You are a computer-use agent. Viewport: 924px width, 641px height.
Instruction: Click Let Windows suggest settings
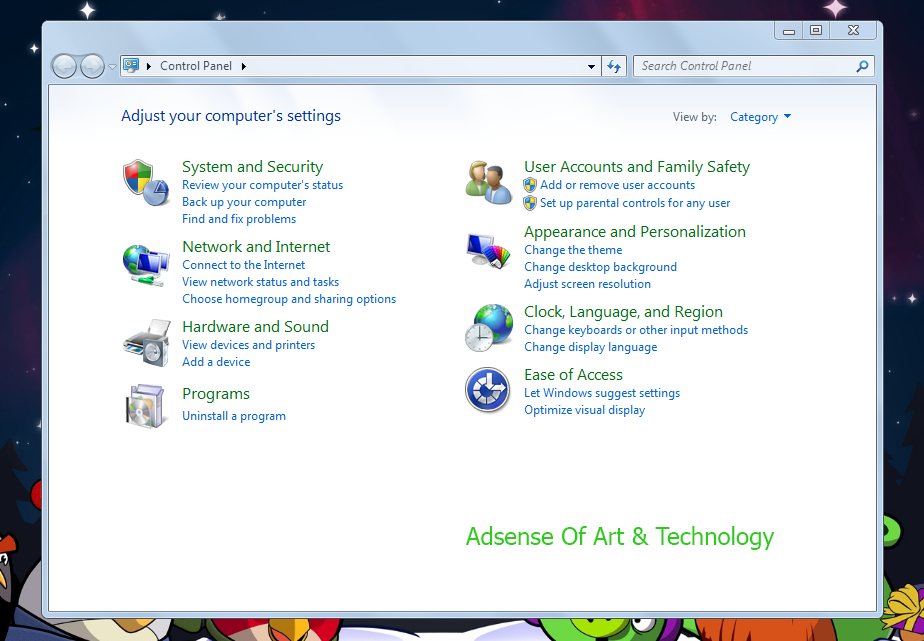click(602, 393)
